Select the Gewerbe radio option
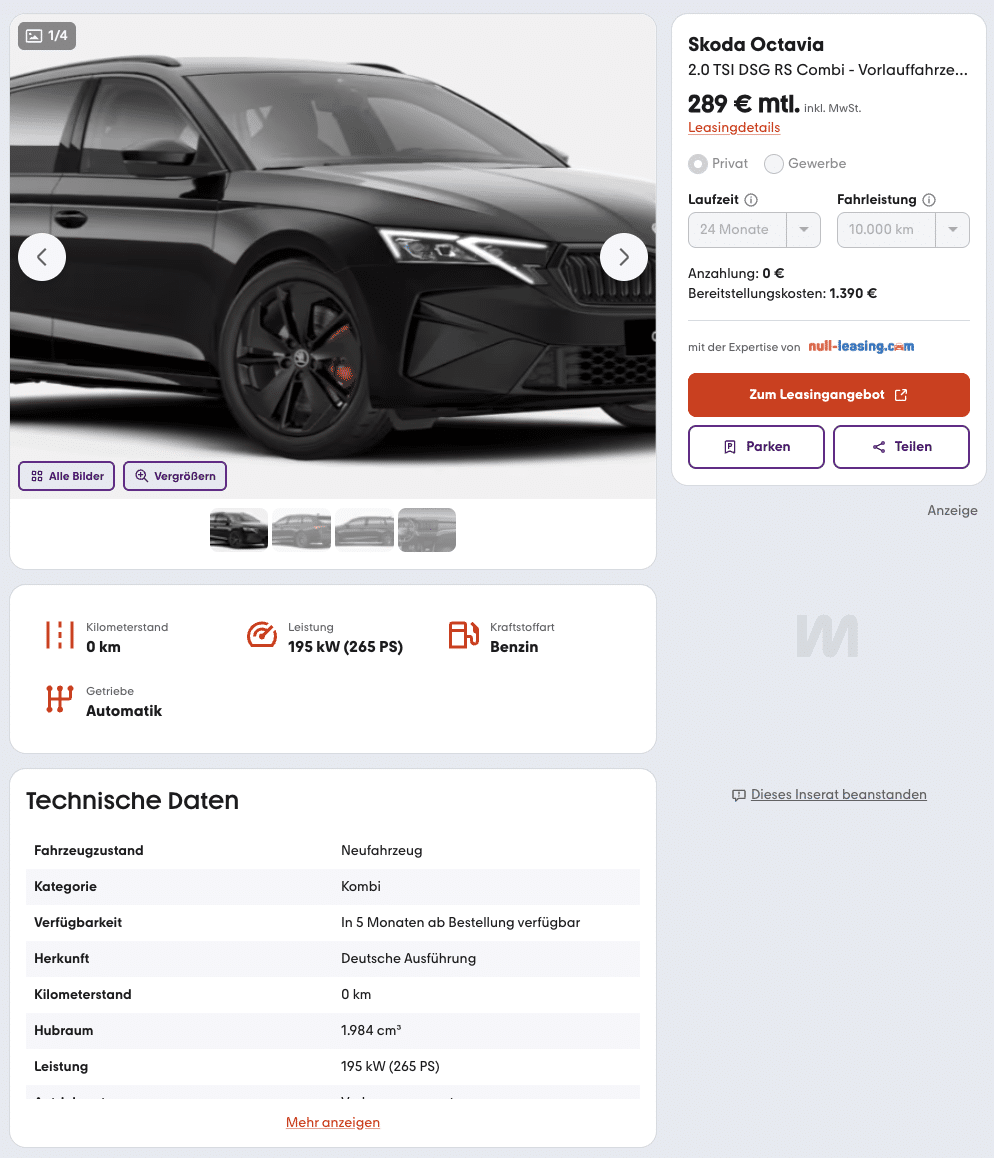Image resolution: width=994 pixels, height=1158 pixels. click(x=774, y=164)
